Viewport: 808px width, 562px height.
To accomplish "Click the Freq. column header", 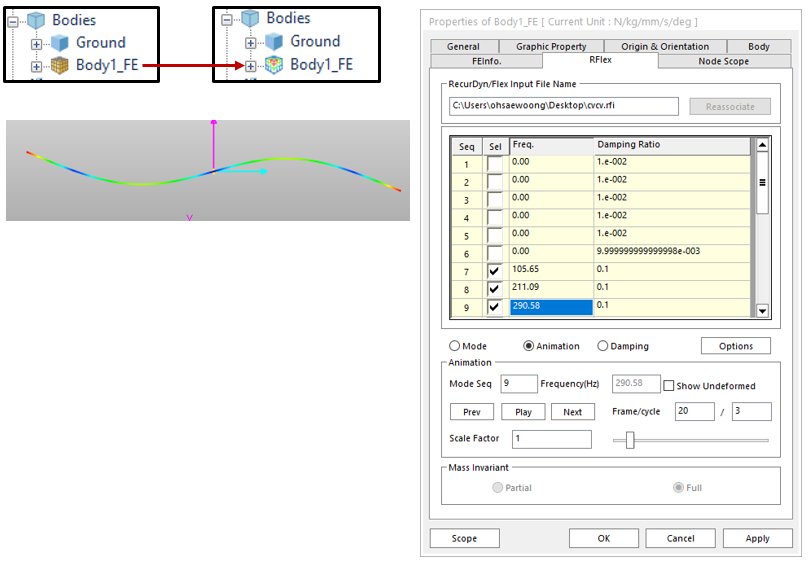I will [x=551, y=145].
